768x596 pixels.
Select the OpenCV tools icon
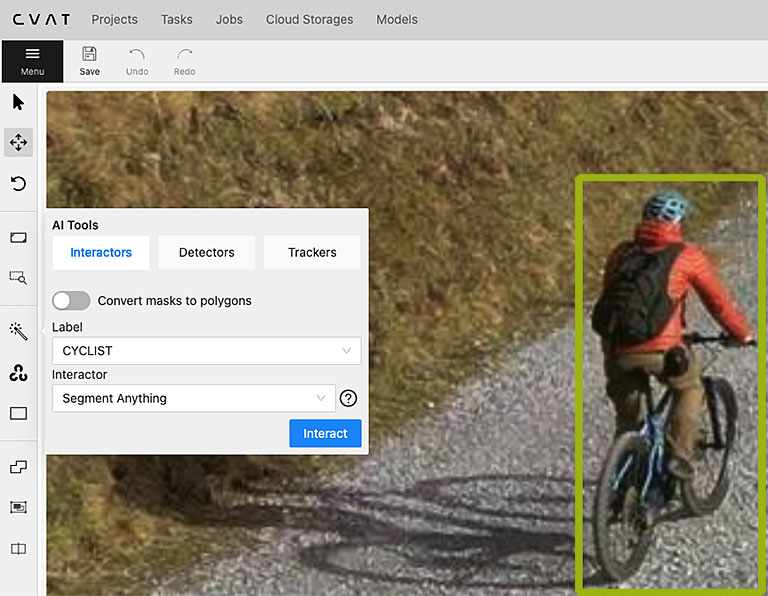click(x=18, y=373)
